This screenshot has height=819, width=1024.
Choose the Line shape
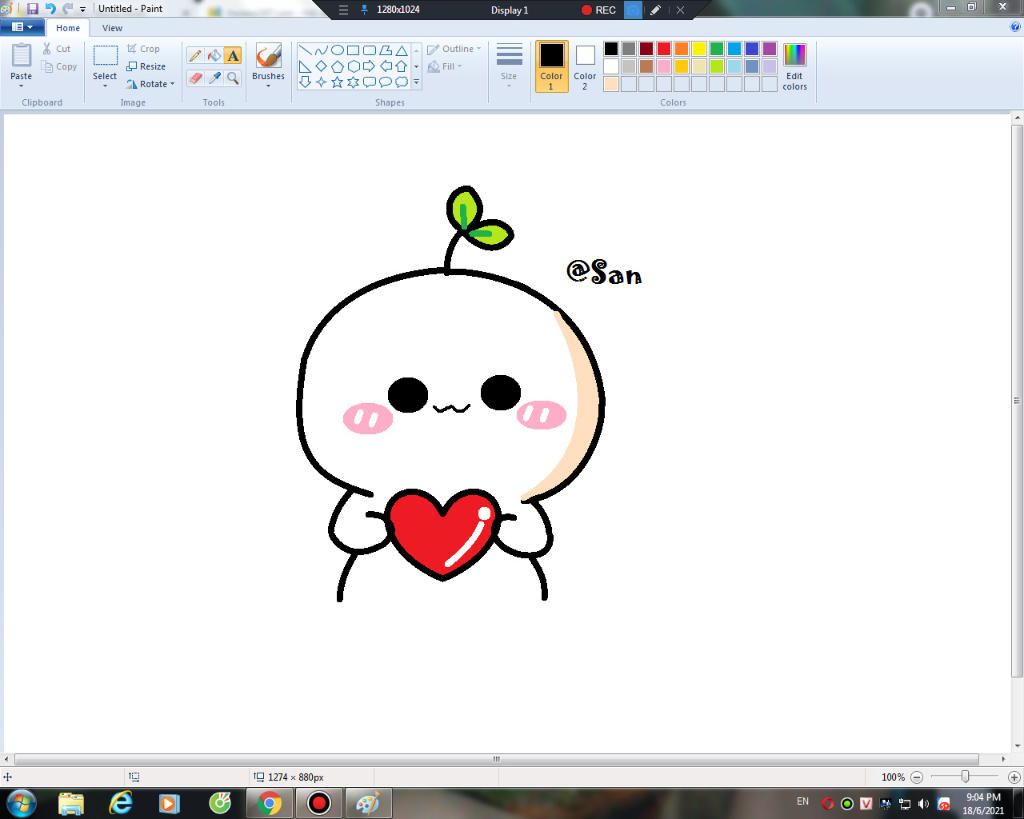point(305,50)
